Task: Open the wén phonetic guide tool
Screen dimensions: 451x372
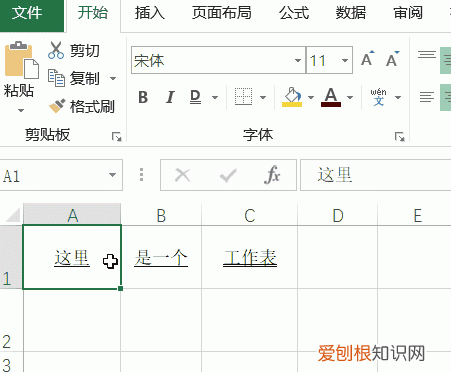Action: (378, 97)
